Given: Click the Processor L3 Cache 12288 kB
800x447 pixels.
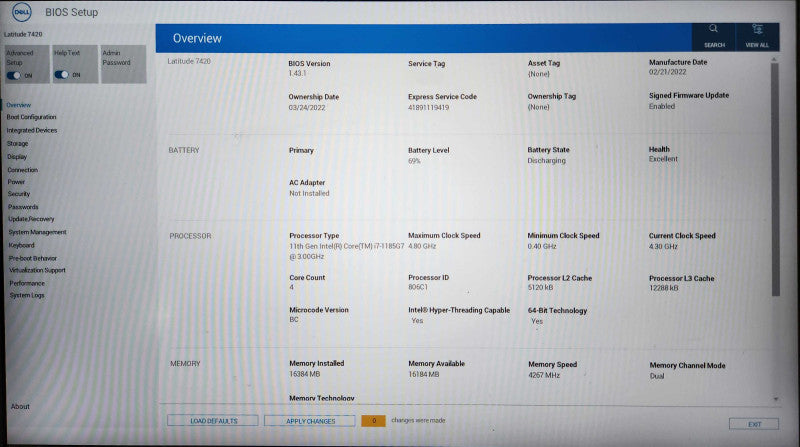Looking at the screenshot, I should click(x=664, y=288).
